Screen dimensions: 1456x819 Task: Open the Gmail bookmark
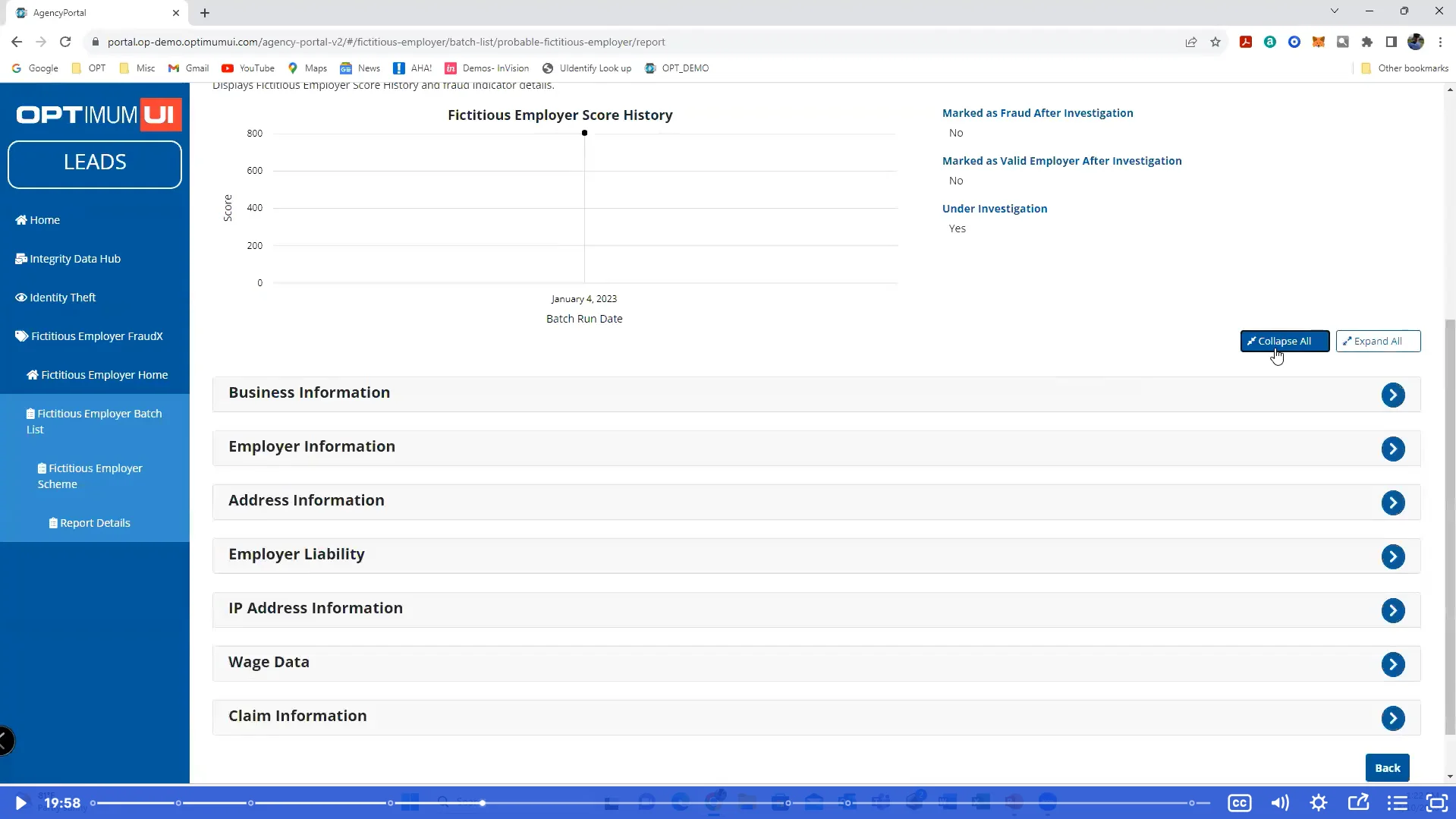pyautogui.click(x=188, y=68)
